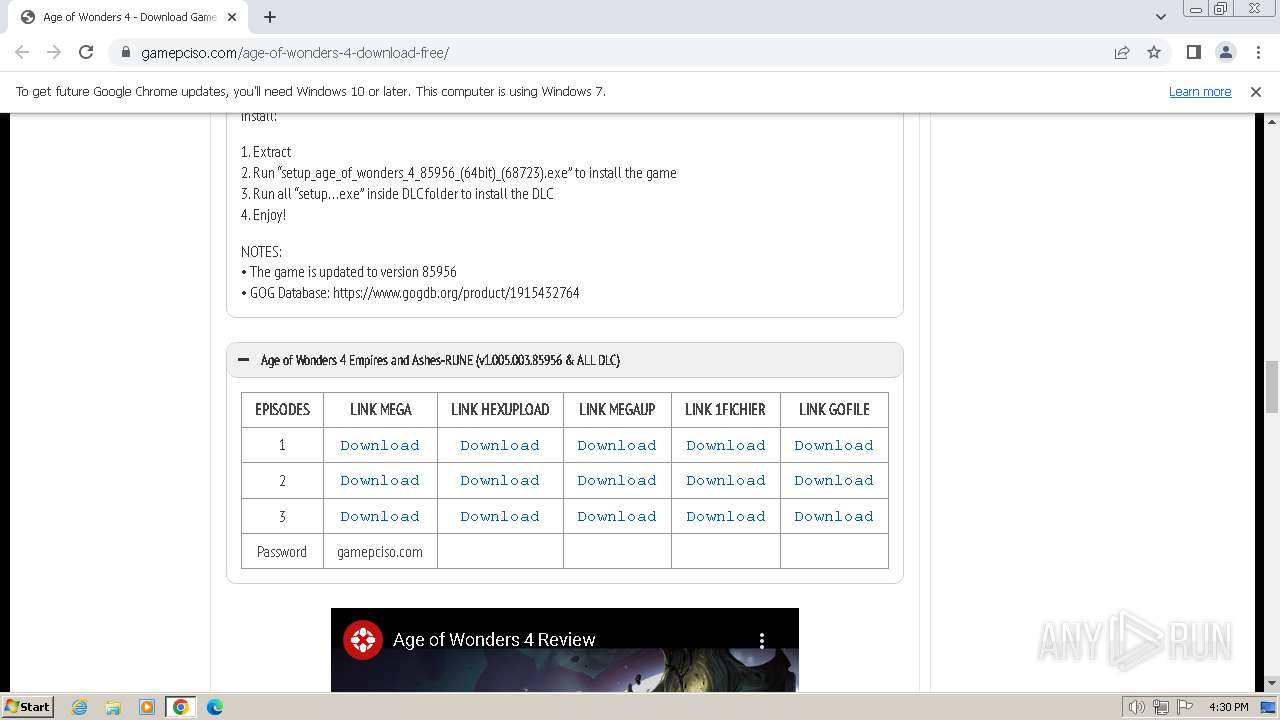Download episode 2 from GOFILE
1280x720 pixels.
tap(834, 480)
